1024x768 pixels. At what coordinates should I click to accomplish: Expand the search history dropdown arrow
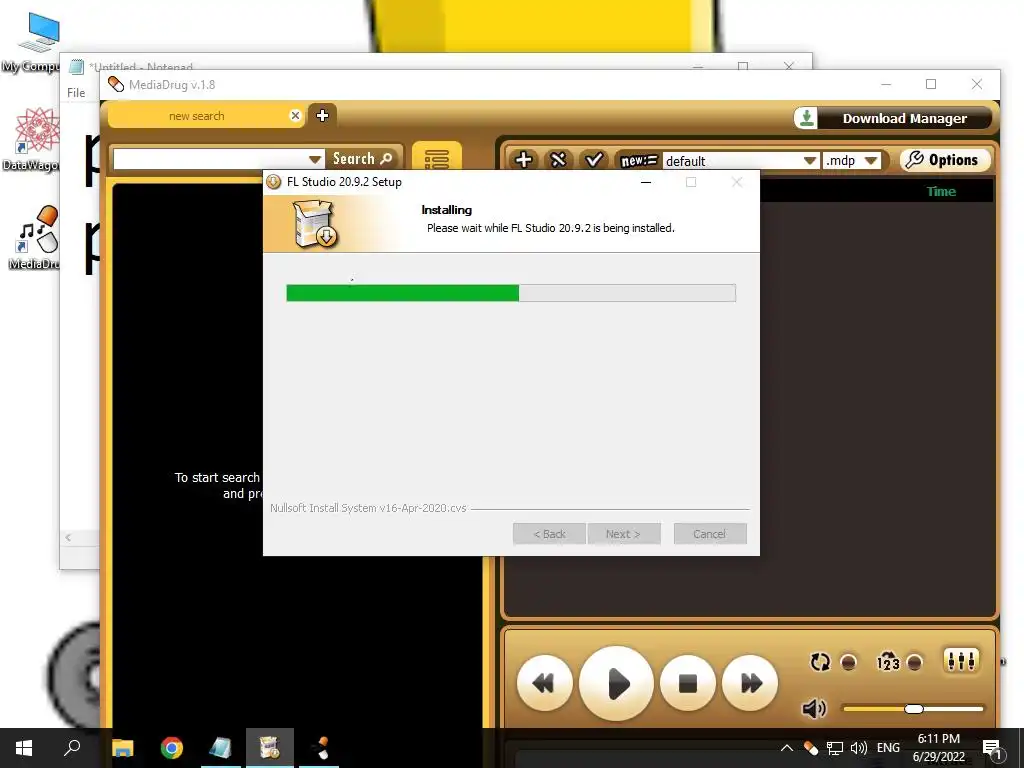(x=315, y=159)
